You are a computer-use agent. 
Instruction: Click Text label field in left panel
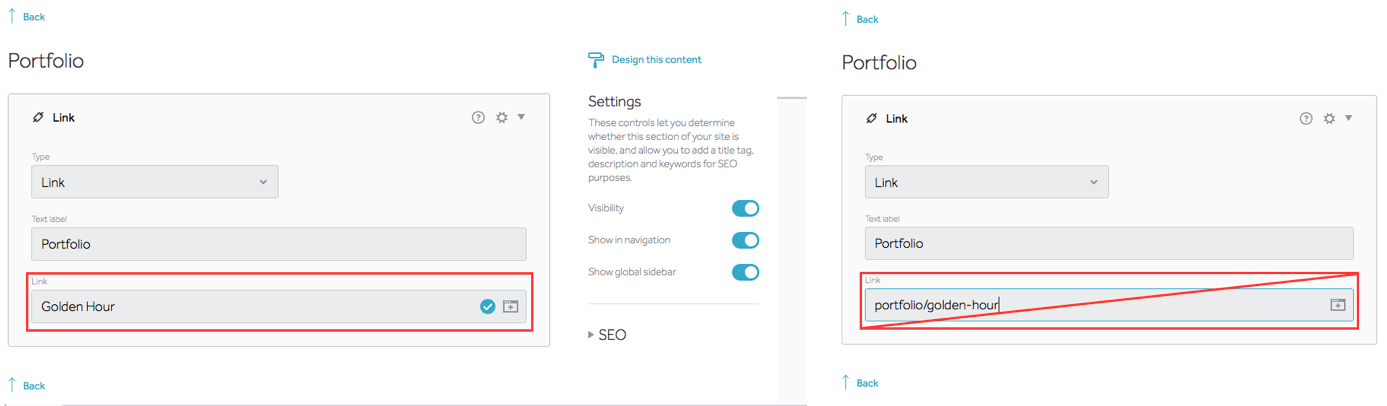[x=278, y=244]
